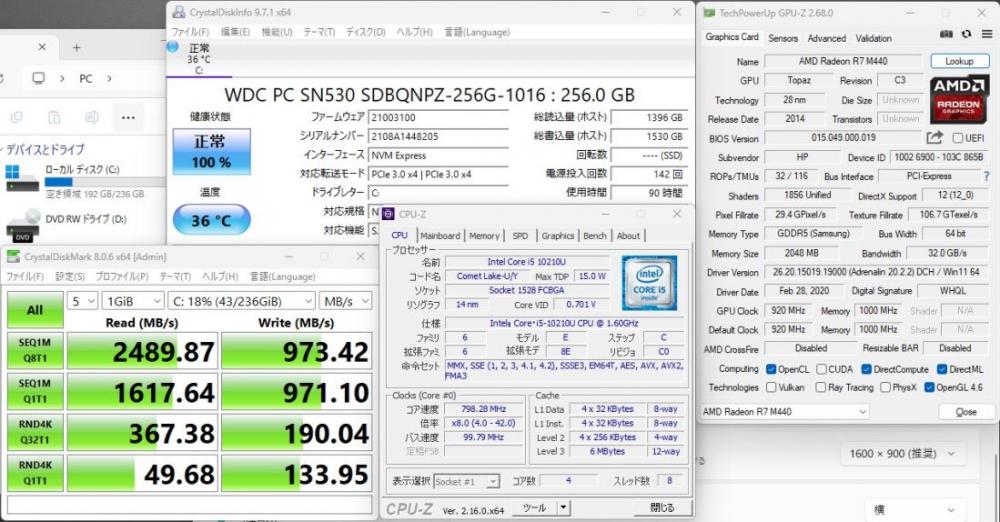Viewport: 1000px width, 522px height.
Task: Click the Bus Interface question mark icon
Action: 987,176
